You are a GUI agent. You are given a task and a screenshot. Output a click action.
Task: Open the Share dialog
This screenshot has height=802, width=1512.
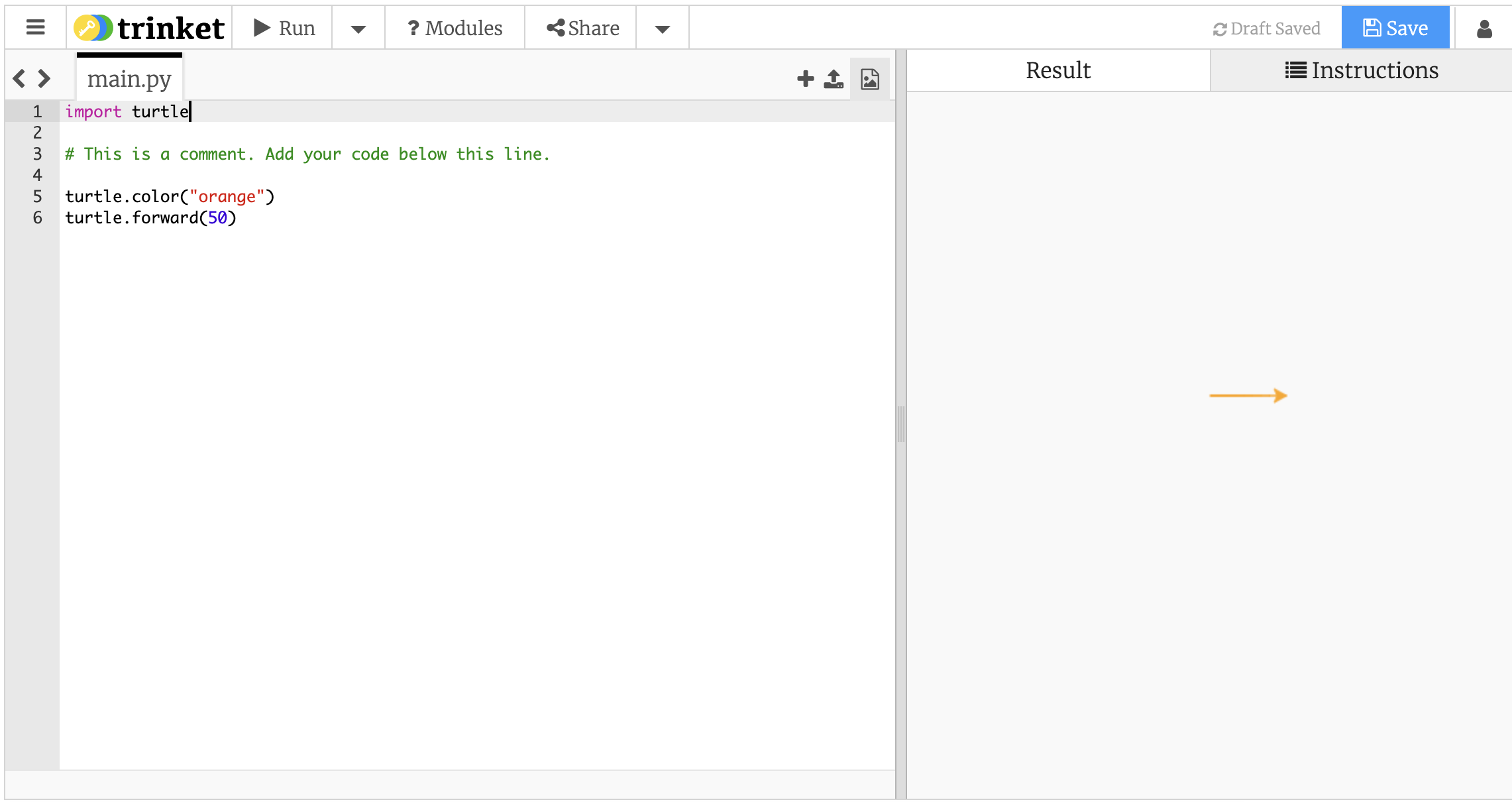[583, 27]
